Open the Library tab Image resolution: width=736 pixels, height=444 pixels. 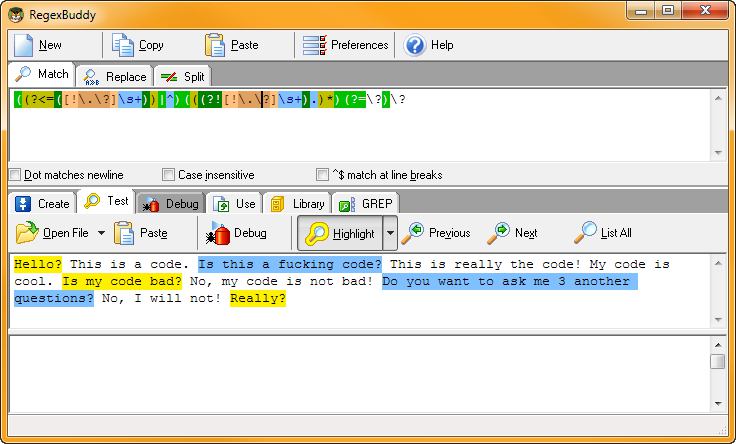coord(297,204)
